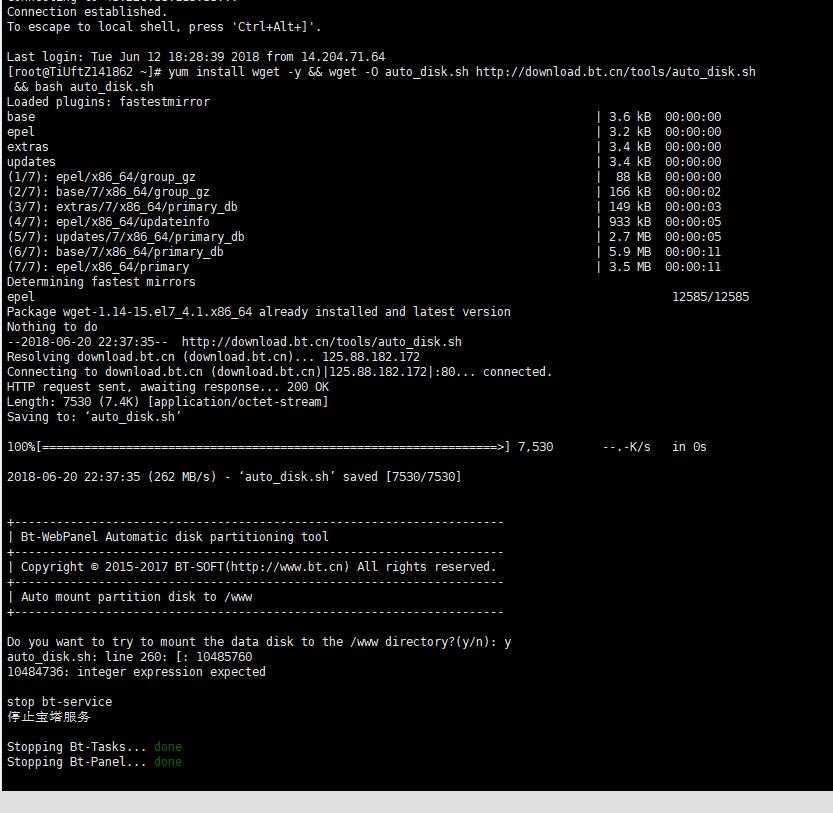Image resolution: width=833 pixels, height=813 pixels.
Task: Click the '--2018-06-20 22:37:35--' wget URL line
Action: click(x=234, y=341)
